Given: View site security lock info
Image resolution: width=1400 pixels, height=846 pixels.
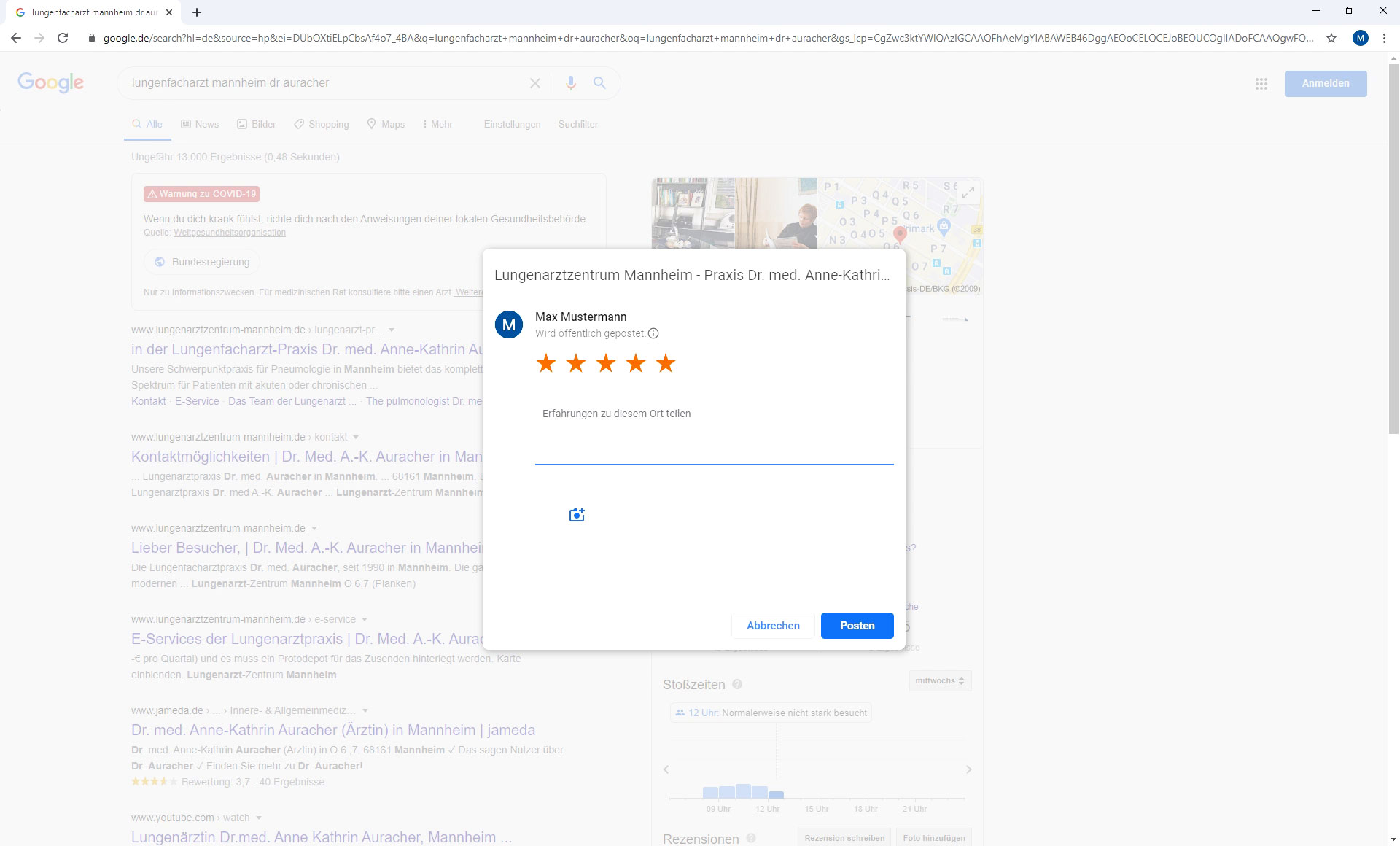Looking at the screenshot, I should tap(92, 38).
